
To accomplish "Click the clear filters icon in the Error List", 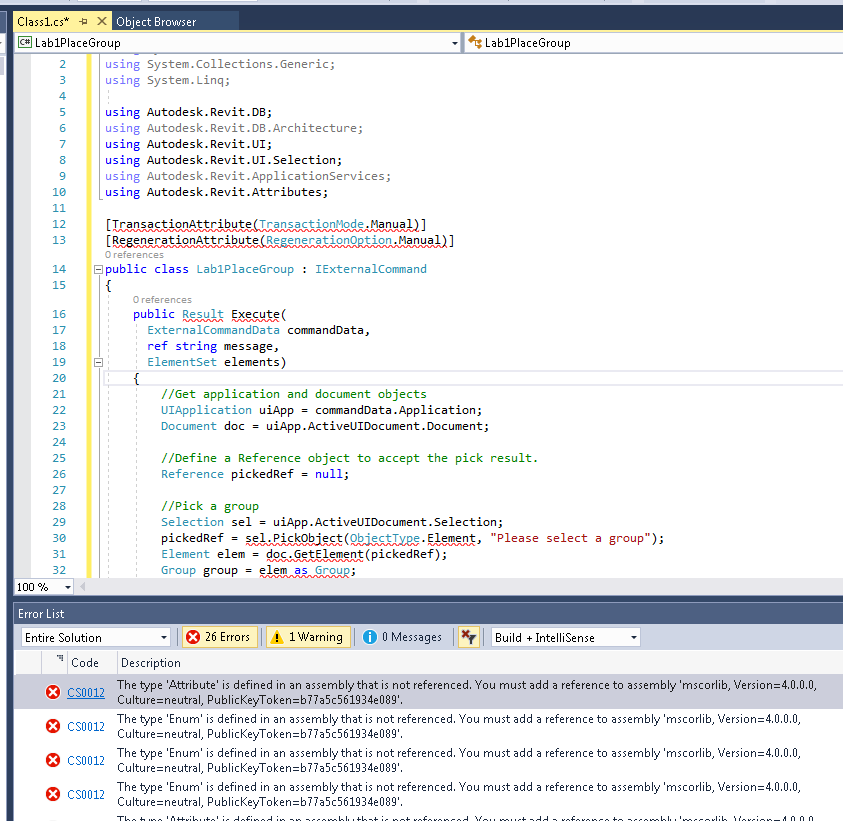I will point(468,637).
